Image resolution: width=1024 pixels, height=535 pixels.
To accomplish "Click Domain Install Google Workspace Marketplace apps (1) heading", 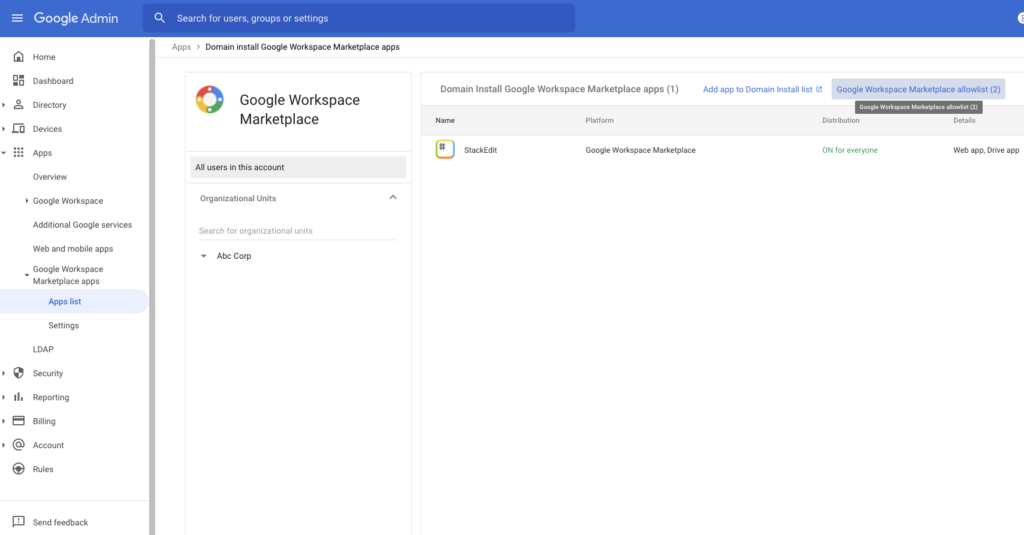I will 559,89.
